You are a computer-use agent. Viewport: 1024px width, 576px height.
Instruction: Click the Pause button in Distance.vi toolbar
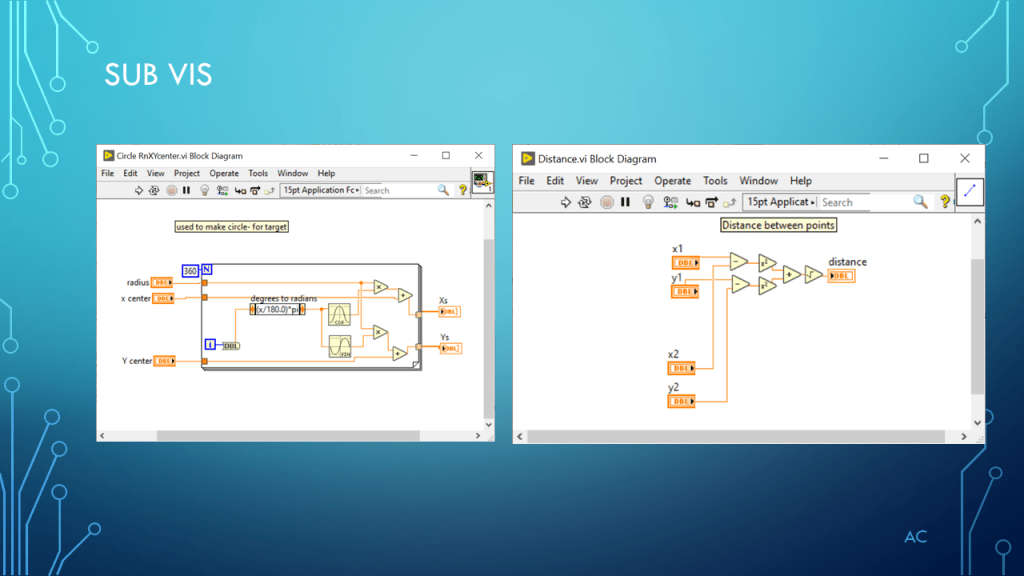click(625, 202)
